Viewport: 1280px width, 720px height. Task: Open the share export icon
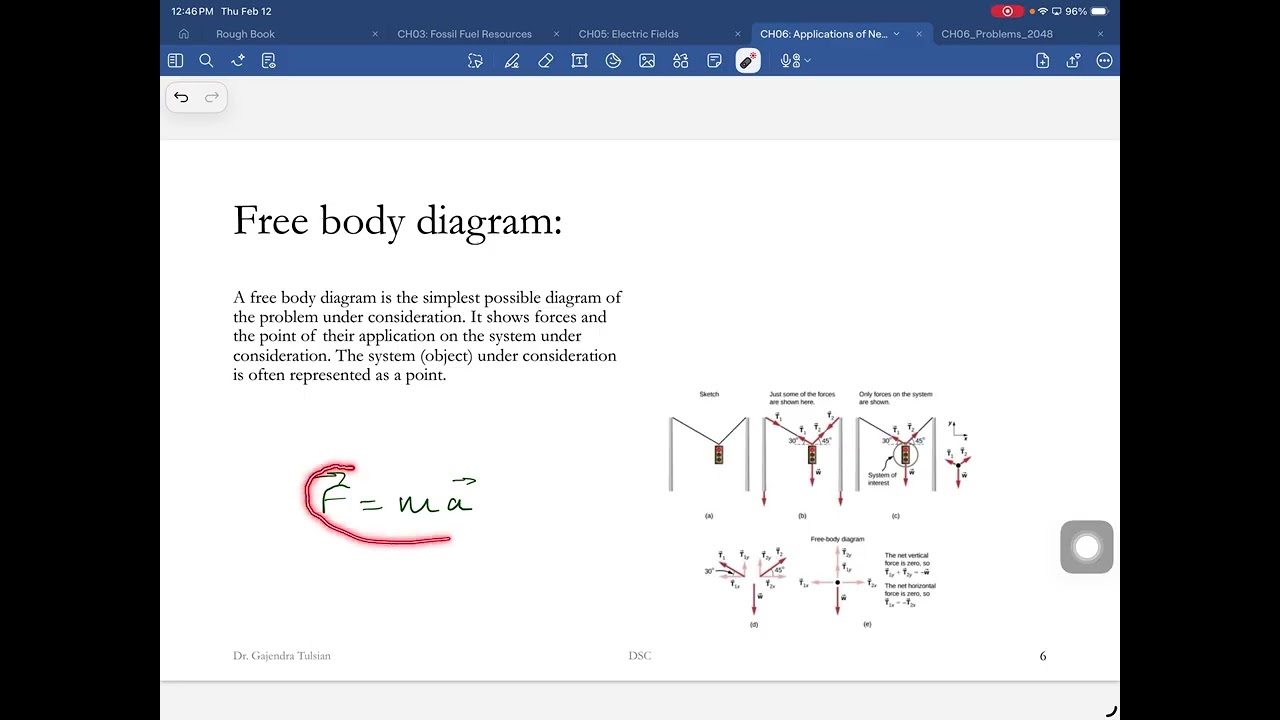click(x=1073, y=61)
